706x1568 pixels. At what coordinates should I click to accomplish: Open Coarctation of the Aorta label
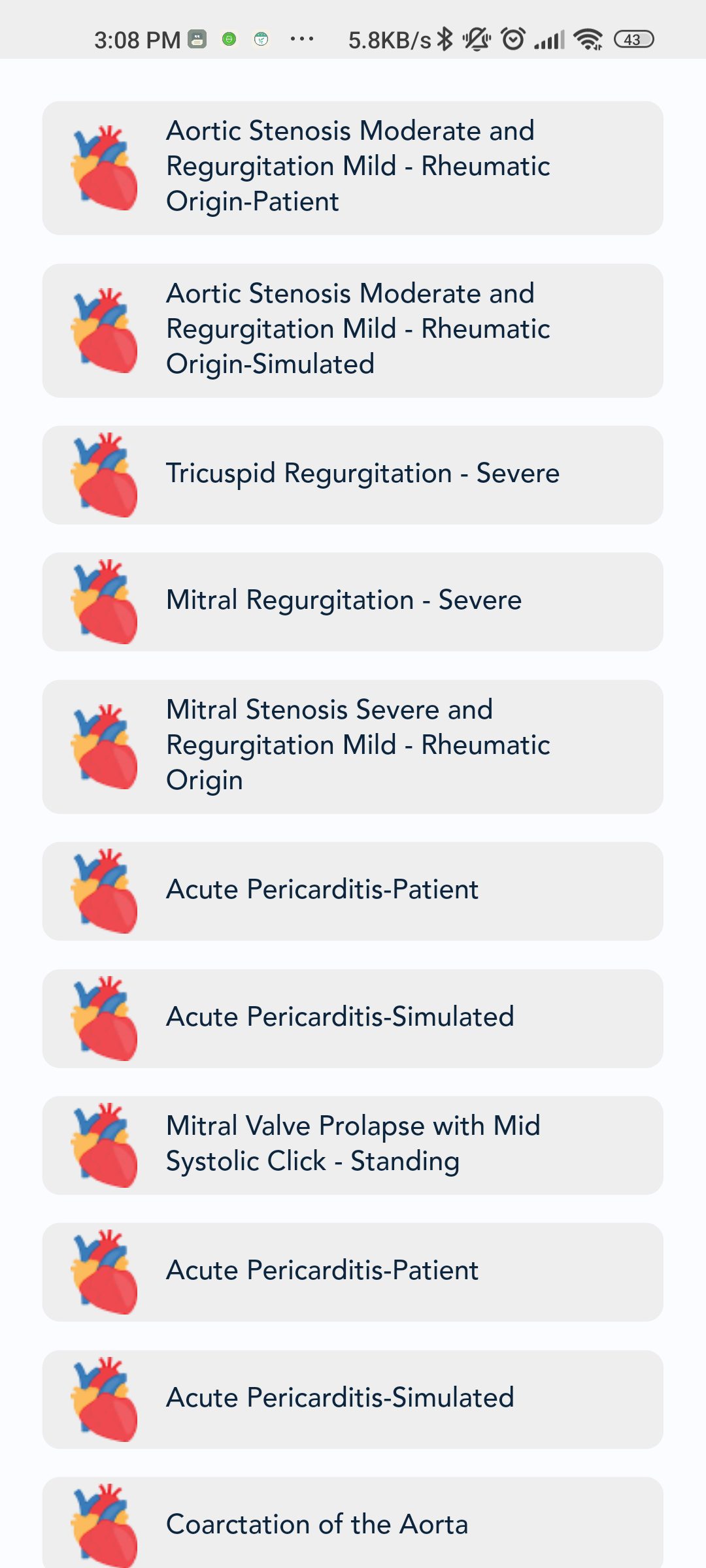[x=317, y=1524]
